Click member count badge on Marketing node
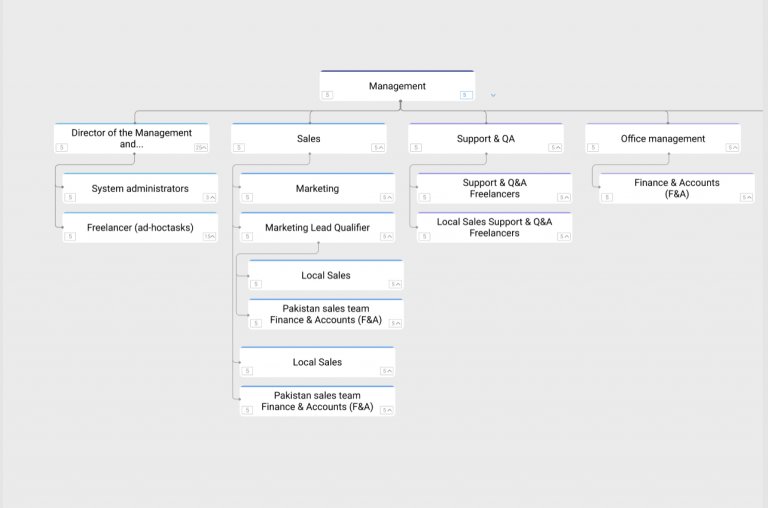Viewport: 768px width, 508px height. pyautogui.click(x=247, y=197)
